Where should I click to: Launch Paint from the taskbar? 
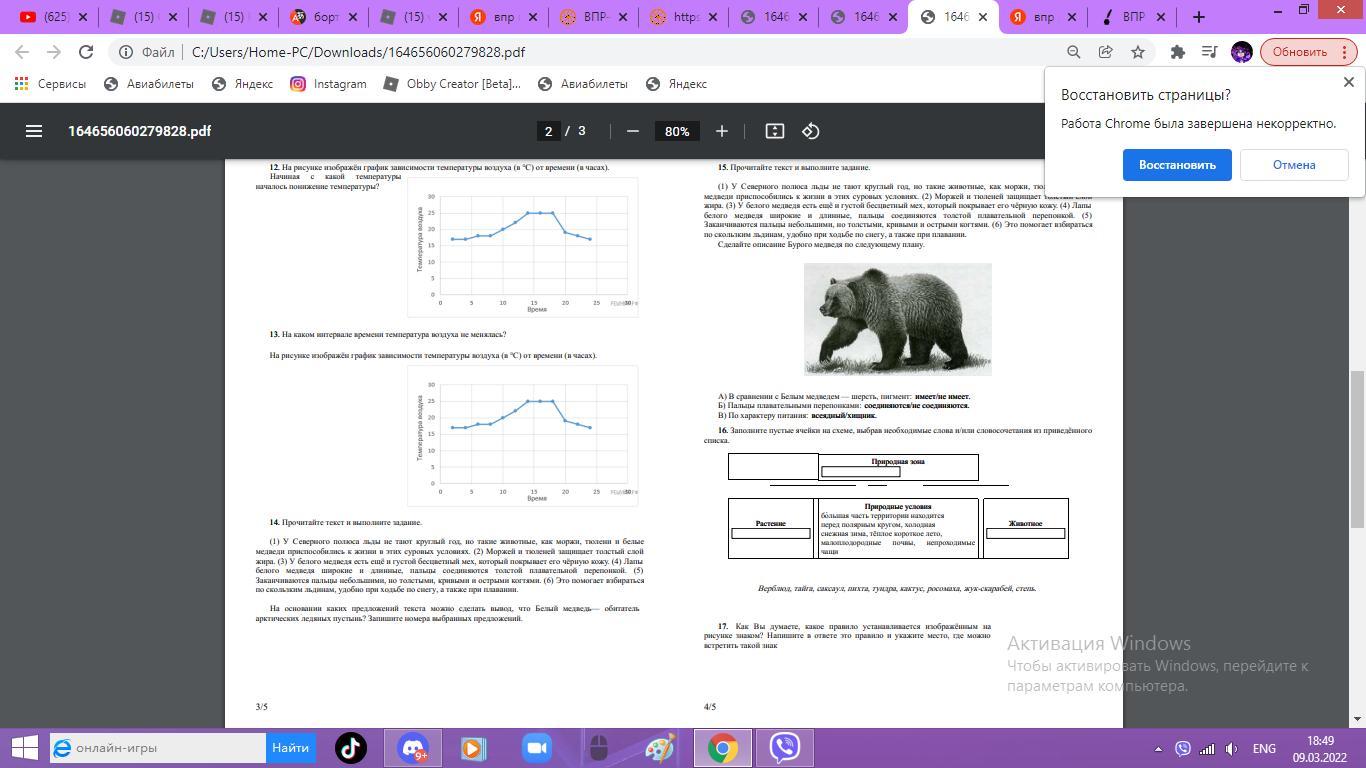pyautogui.click(x=660, y=748)
